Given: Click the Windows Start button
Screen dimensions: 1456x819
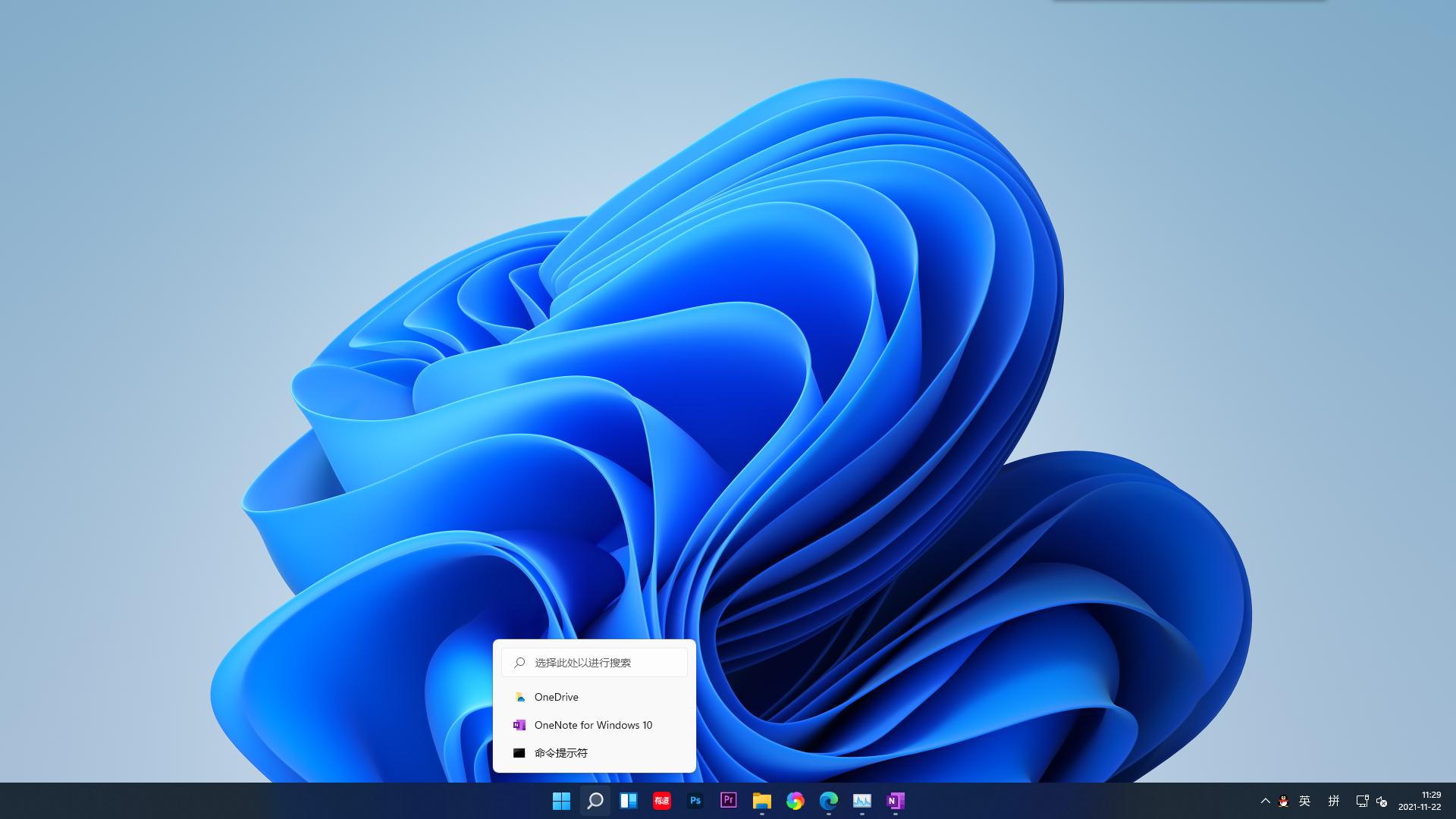Looking at the screenshot, I should point(561,801).
